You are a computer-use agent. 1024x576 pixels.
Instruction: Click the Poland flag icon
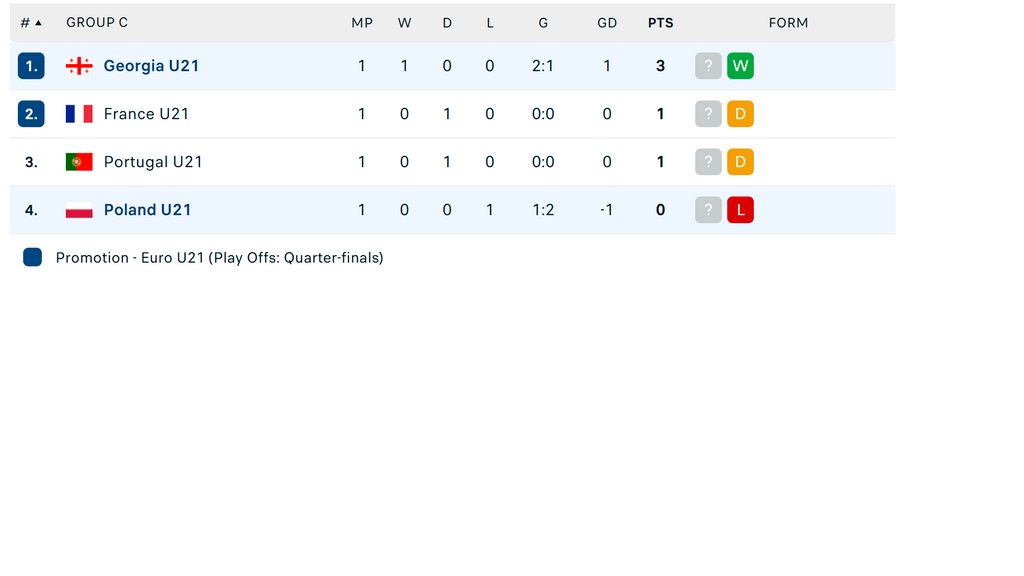tap(79, 210)
